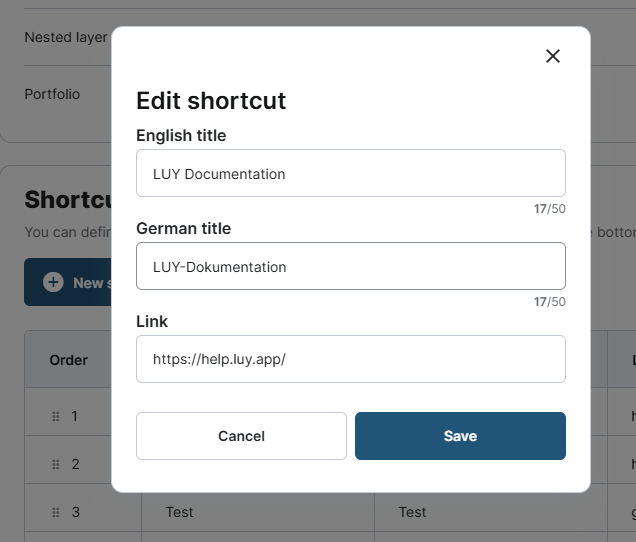Select the first Test cell in row 3

[180, 512]
